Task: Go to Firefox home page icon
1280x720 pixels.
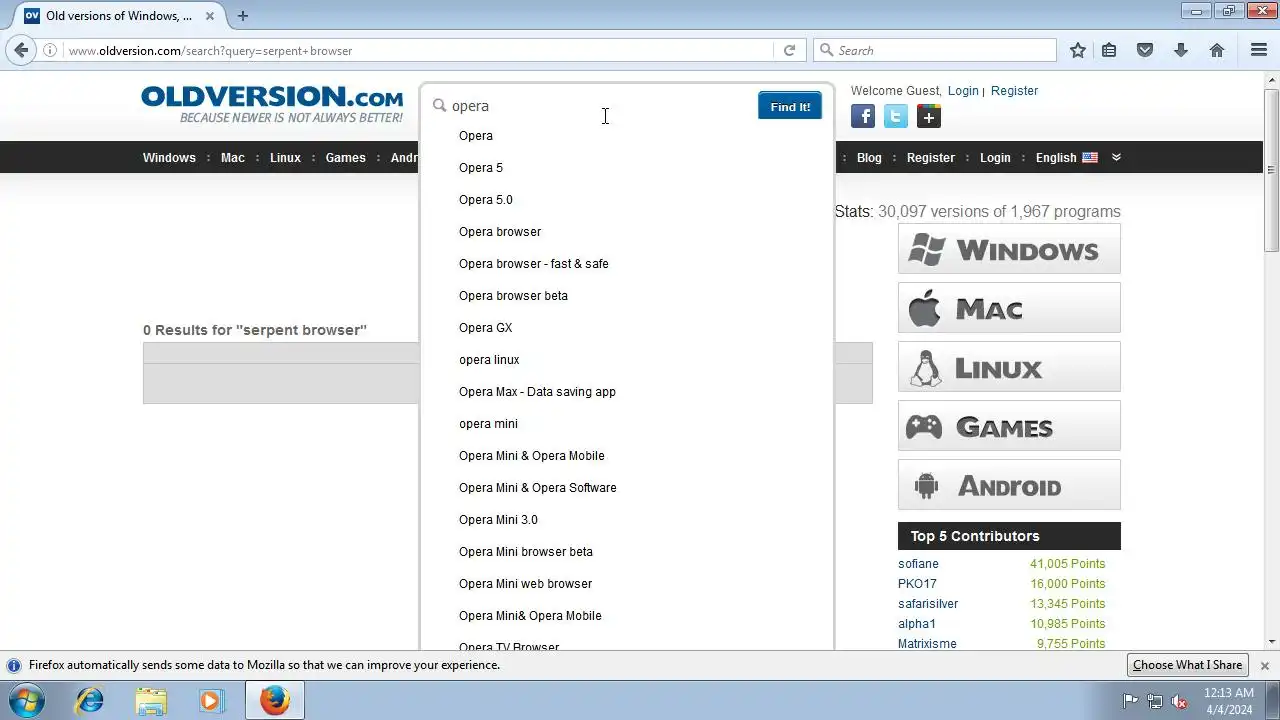Action: [x=1217, y=50]
